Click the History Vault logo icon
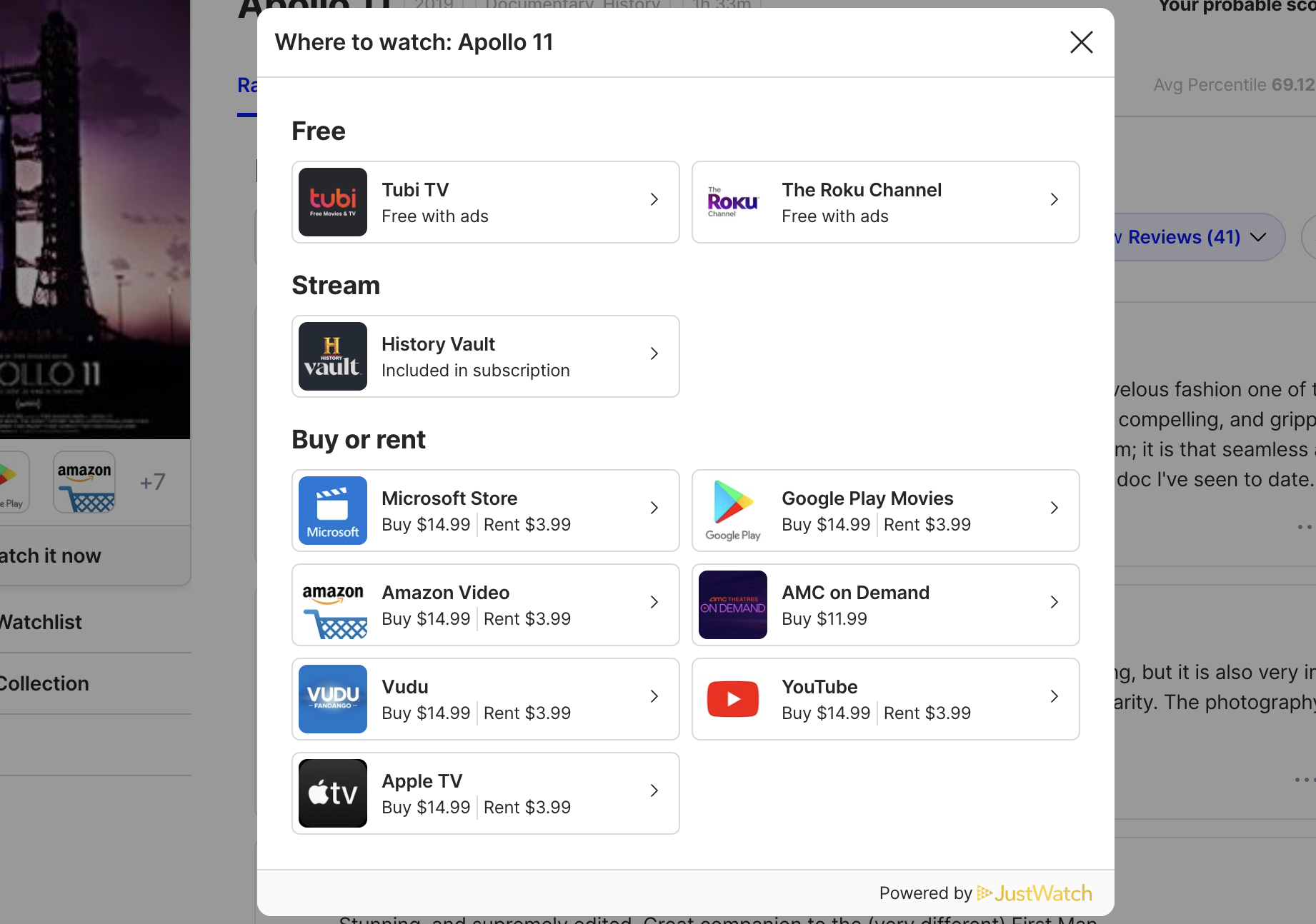 tap(333, 356)
